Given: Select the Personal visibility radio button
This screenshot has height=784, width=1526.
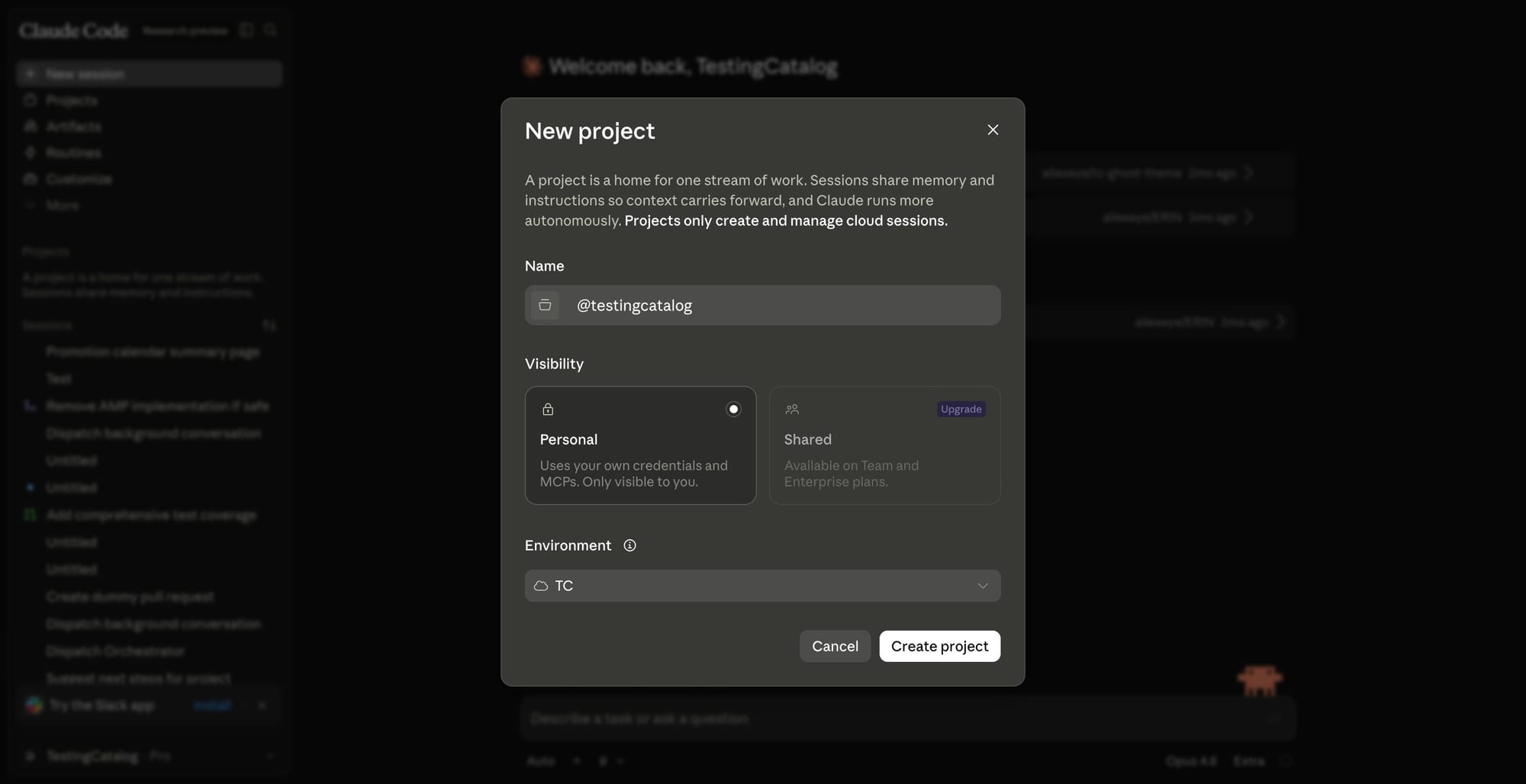Looking at the screenshot, I should click(733, 410).
